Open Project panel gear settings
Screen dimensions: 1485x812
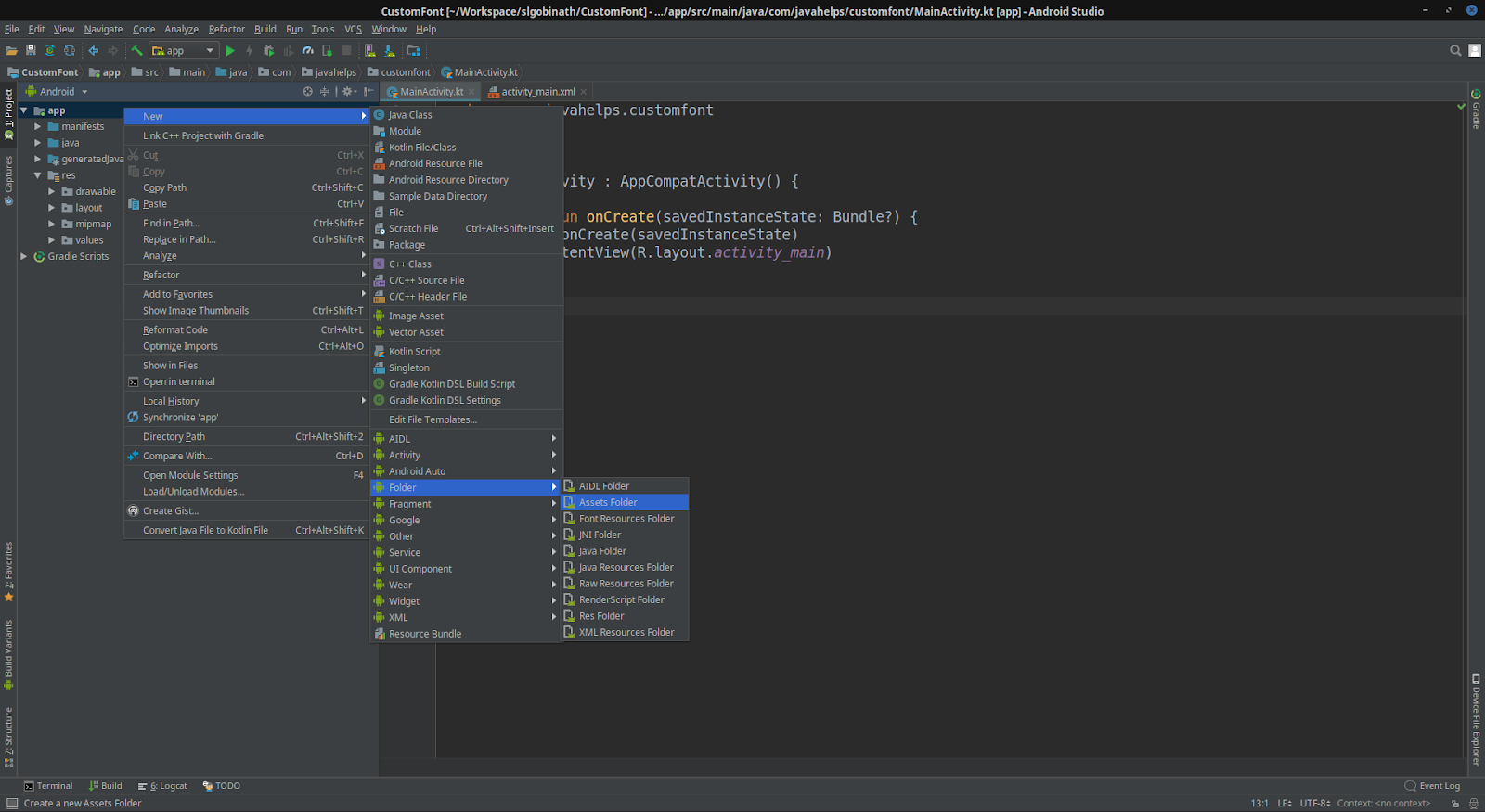[349, 92]
